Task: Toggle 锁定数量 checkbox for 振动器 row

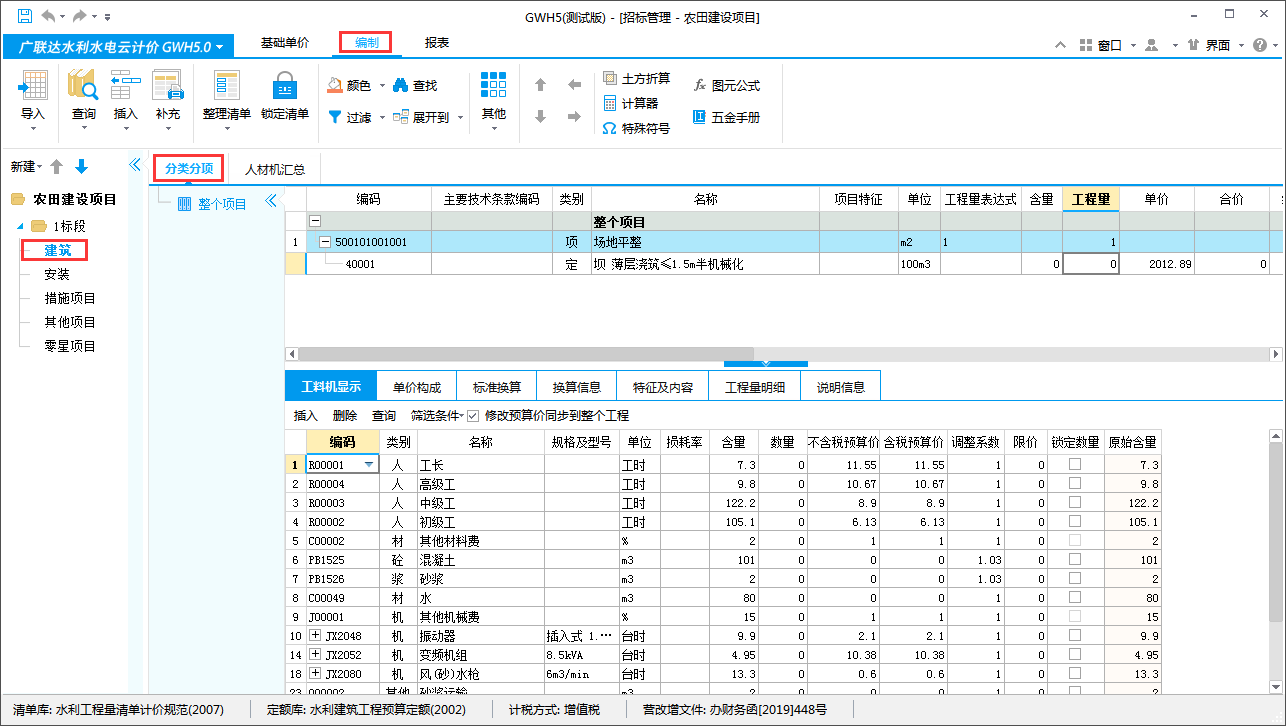Action: click(x=1075, y=636)
